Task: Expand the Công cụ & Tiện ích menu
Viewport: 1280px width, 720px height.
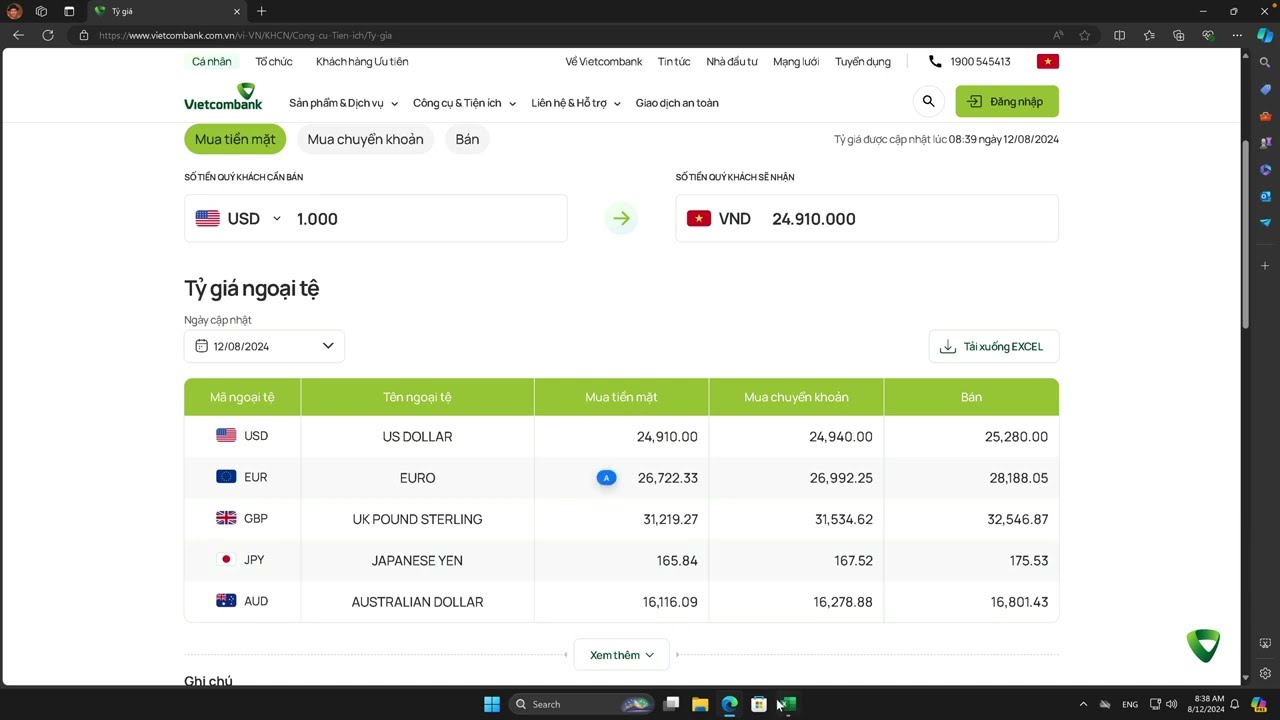Action: click(x=464, y=103)
